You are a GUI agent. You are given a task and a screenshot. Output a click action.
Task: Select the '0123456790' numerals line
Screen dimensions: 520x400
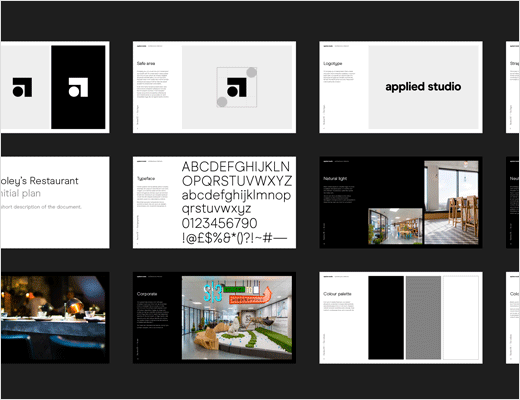click(219, 223)
